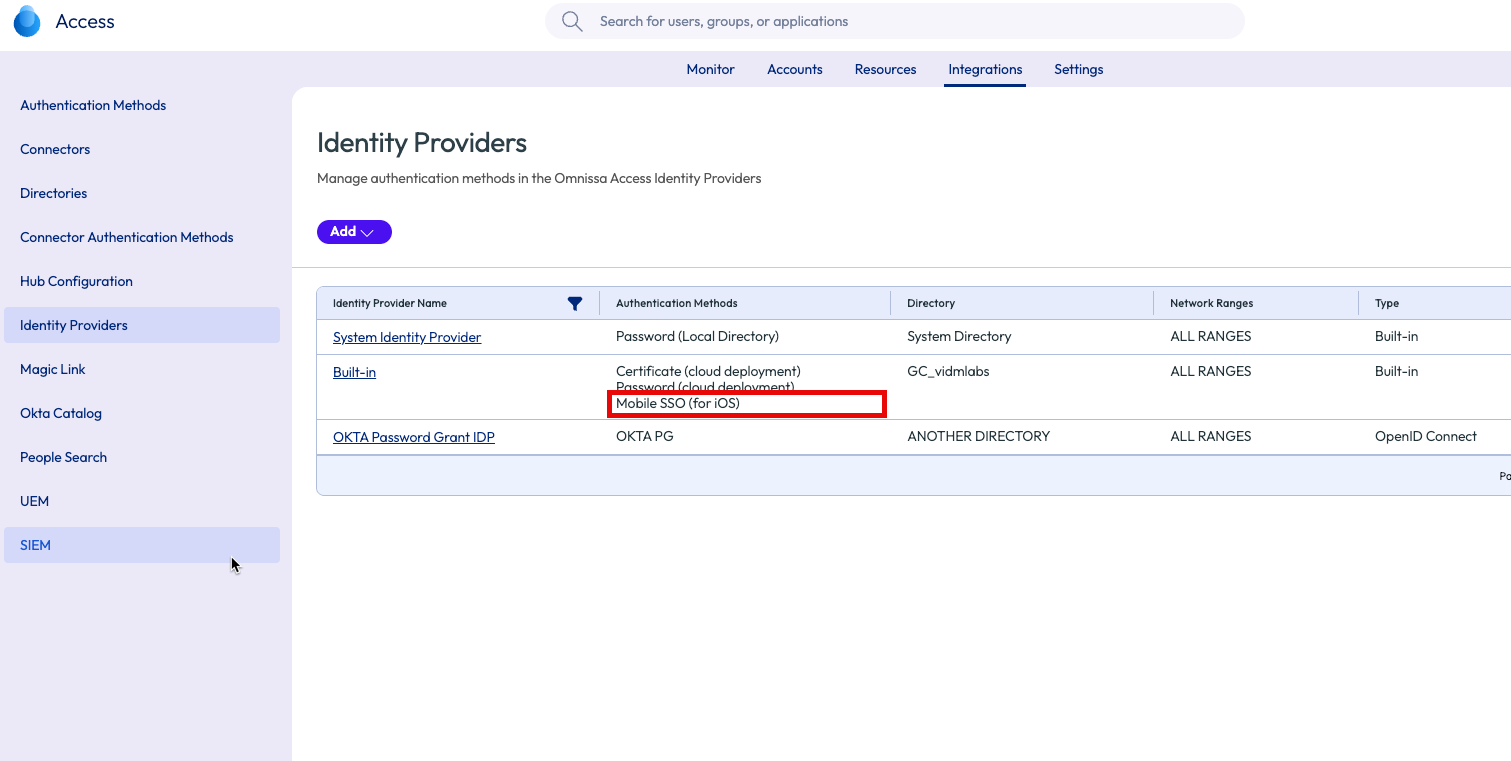Open Connector Authentication Methods
Image resolution: width=1511 pixels, height=761 pixels.
click(x=126, y=237)
